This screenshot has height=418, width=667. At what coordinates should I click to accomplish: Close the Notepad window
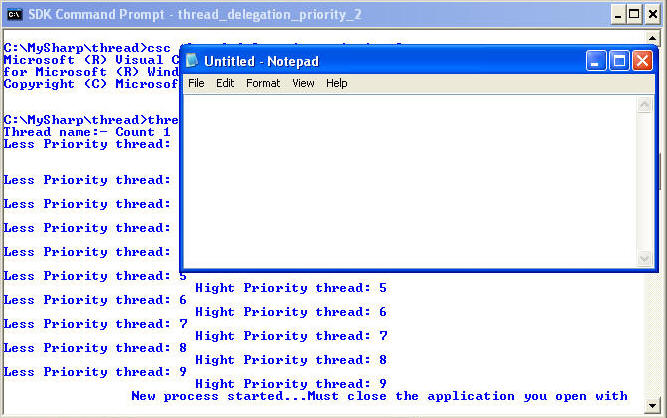tap(642, 61)
